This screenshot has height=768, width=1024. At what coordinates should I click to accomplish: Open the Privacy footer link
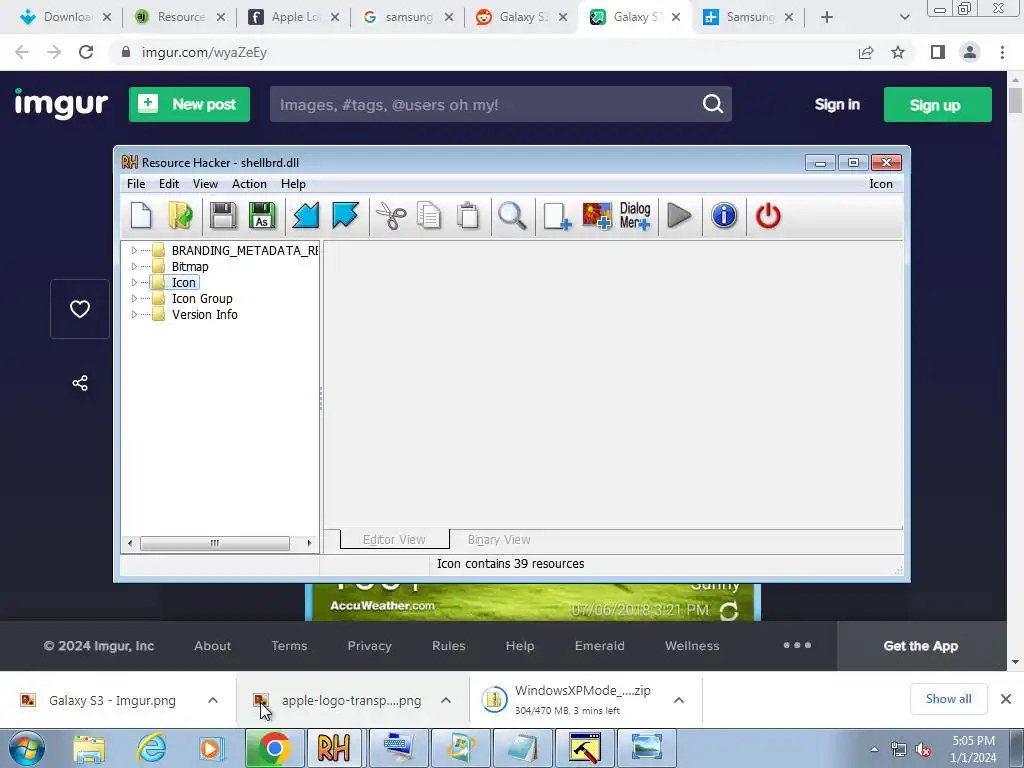click(x=369, y=646)
